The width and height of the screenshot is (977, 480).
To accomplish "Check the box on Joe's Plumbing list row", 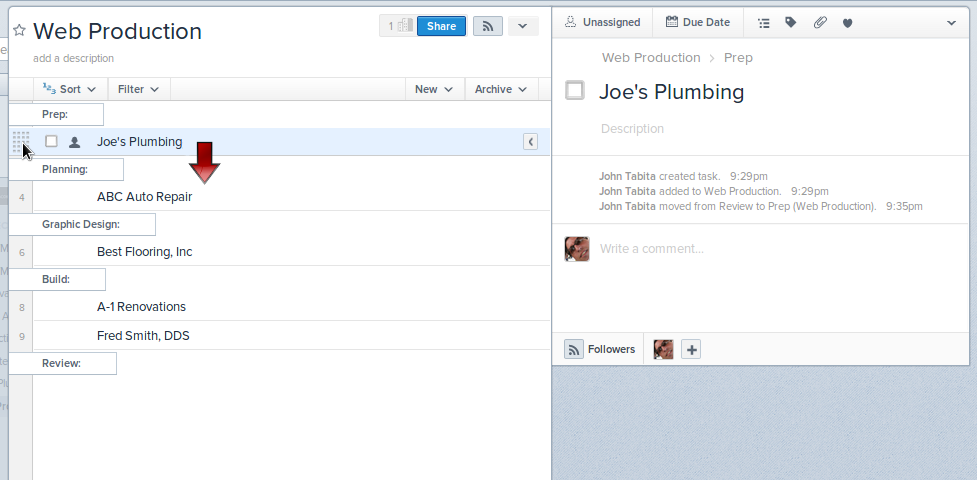I will pos(51,142).
